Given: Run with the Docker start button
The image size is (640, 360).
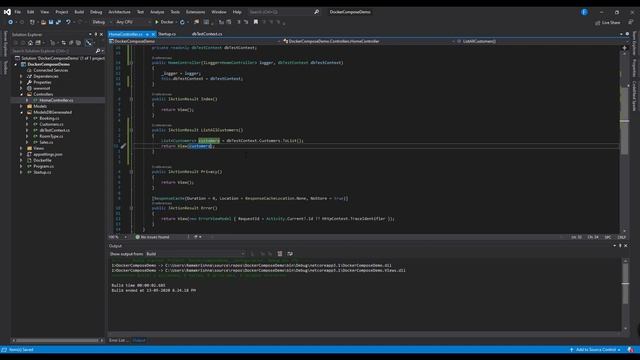Looking at the screenshot, I should (164, 22).
